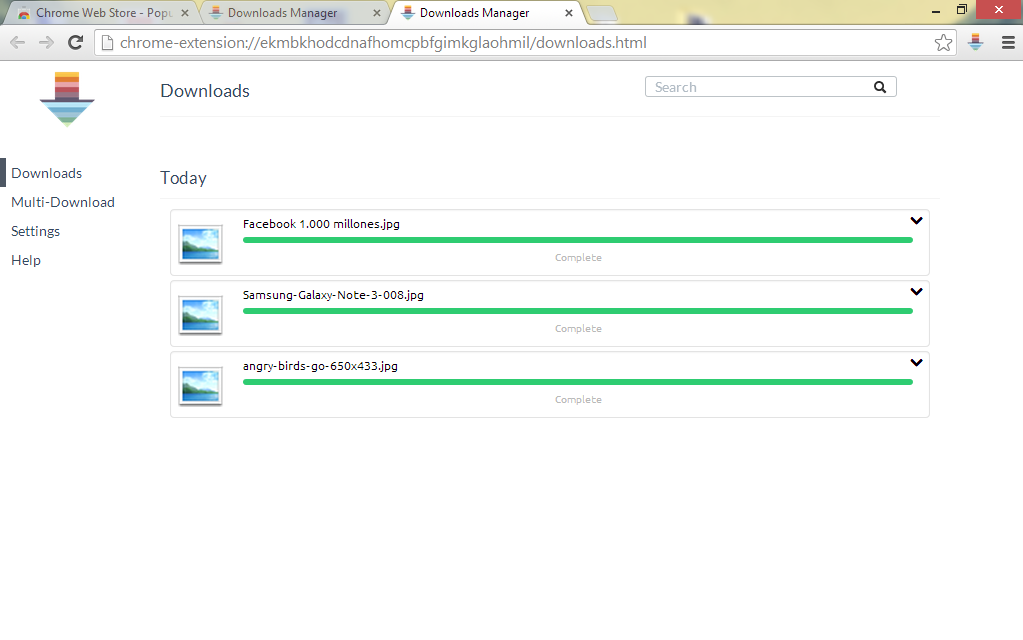Click the search magnifier icon
Viewport: 1023px width, 640px height.
pyautogui.click(x=880, y=87)
